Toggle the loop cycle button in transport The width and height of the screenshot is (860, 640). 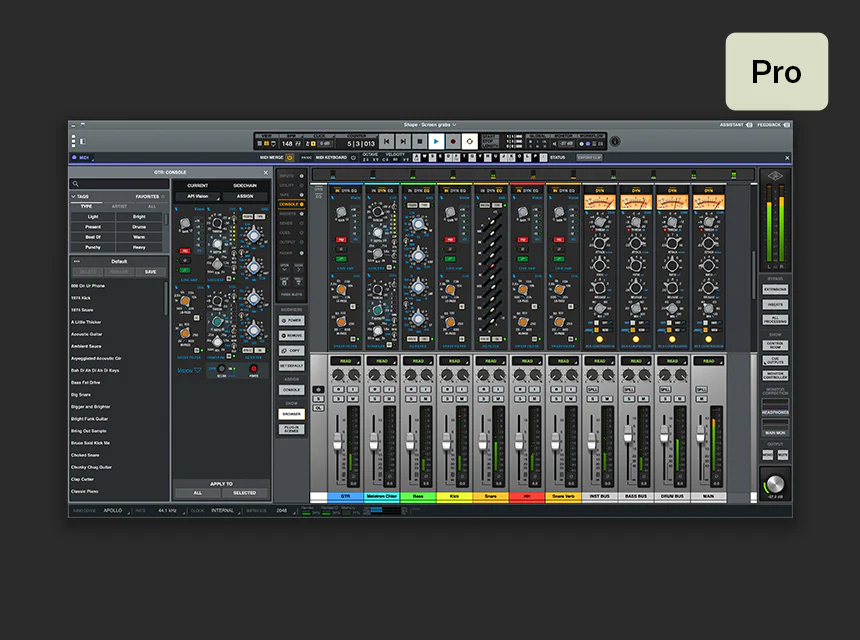(469, 141)
